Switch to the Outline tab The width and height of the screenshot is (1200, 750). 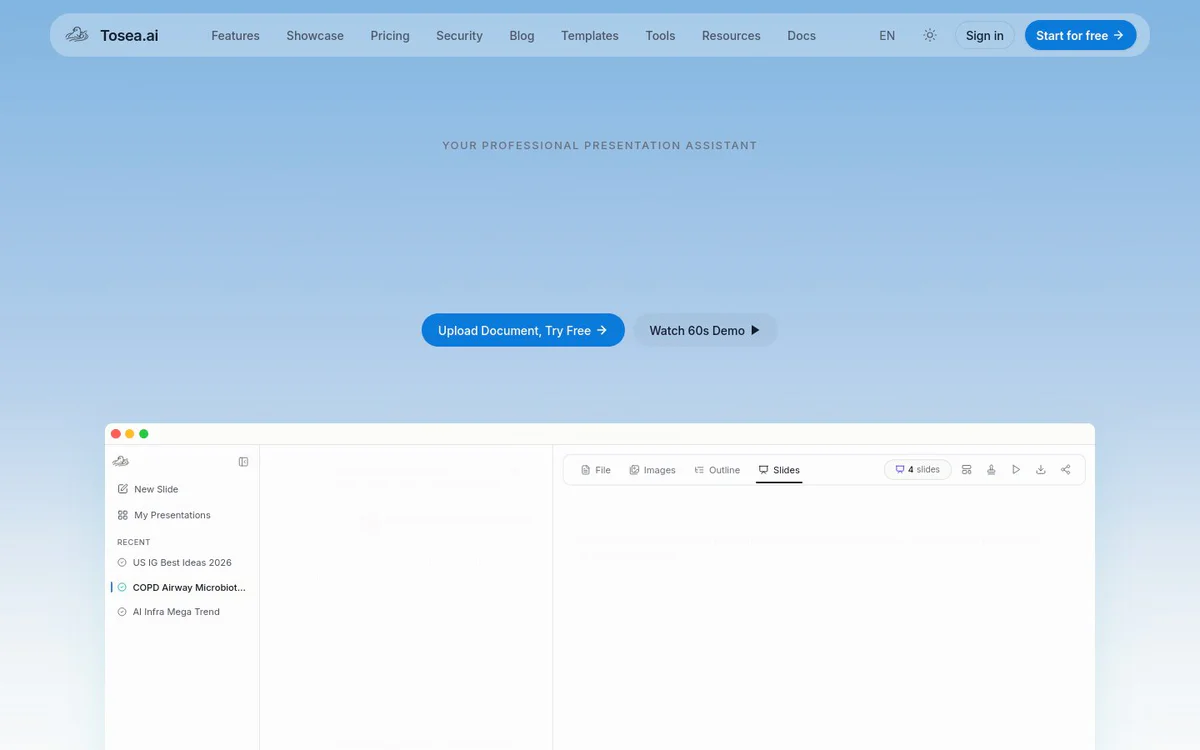pyautogui.click(x=717, y=470)
